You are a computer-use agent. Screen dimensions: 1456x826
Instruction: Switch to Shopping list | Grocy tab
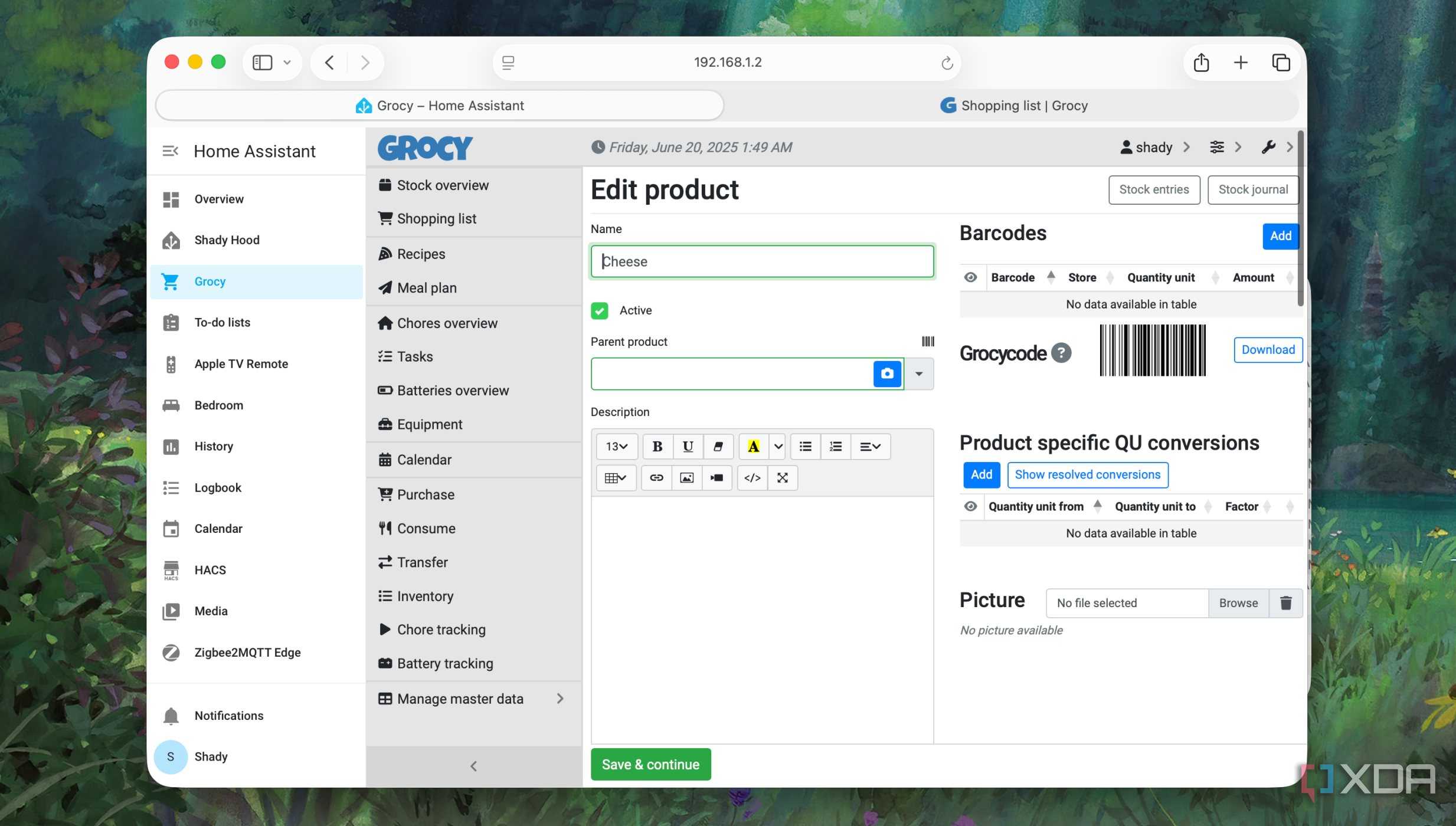1014,106
